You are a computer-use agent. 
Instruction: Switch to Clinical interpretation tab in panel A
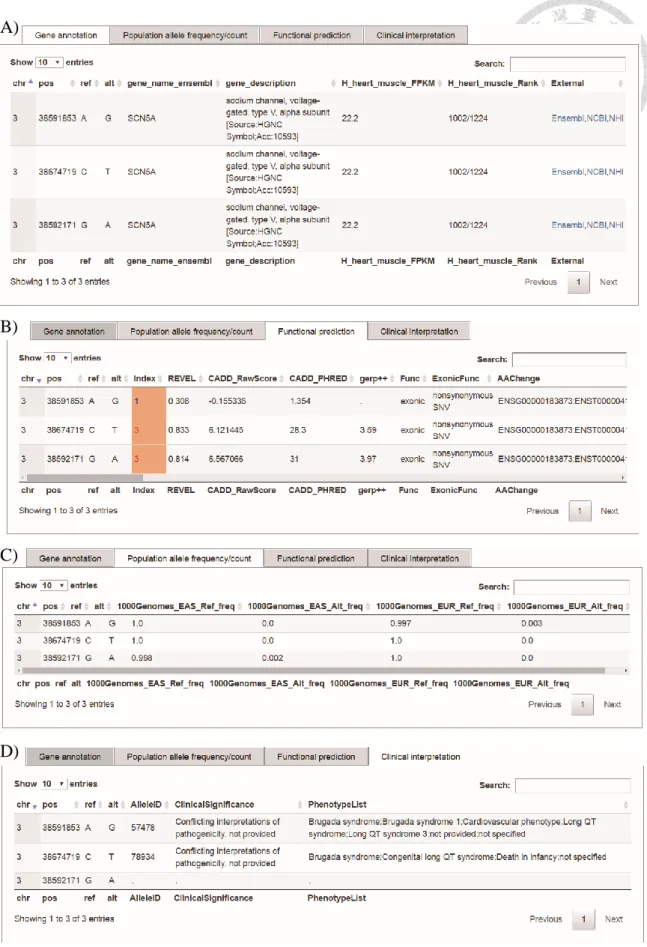416,35
